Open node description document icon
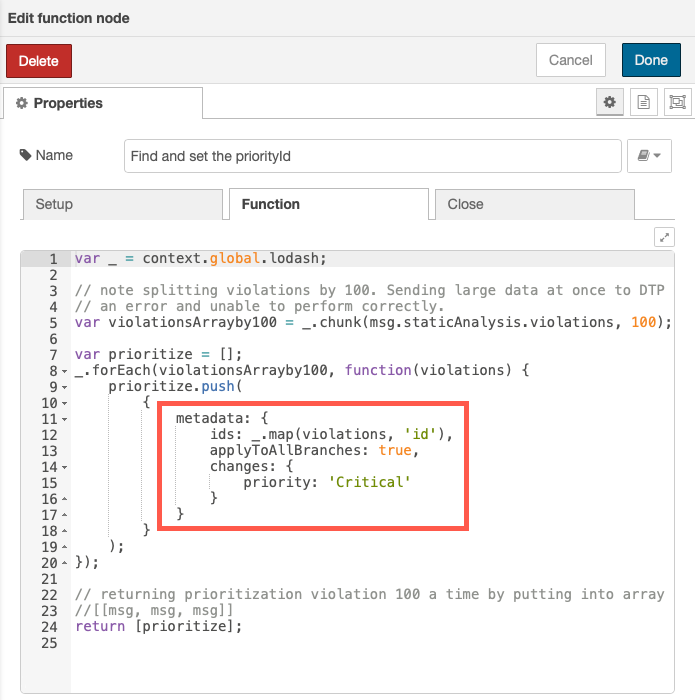 click(644, 102)
